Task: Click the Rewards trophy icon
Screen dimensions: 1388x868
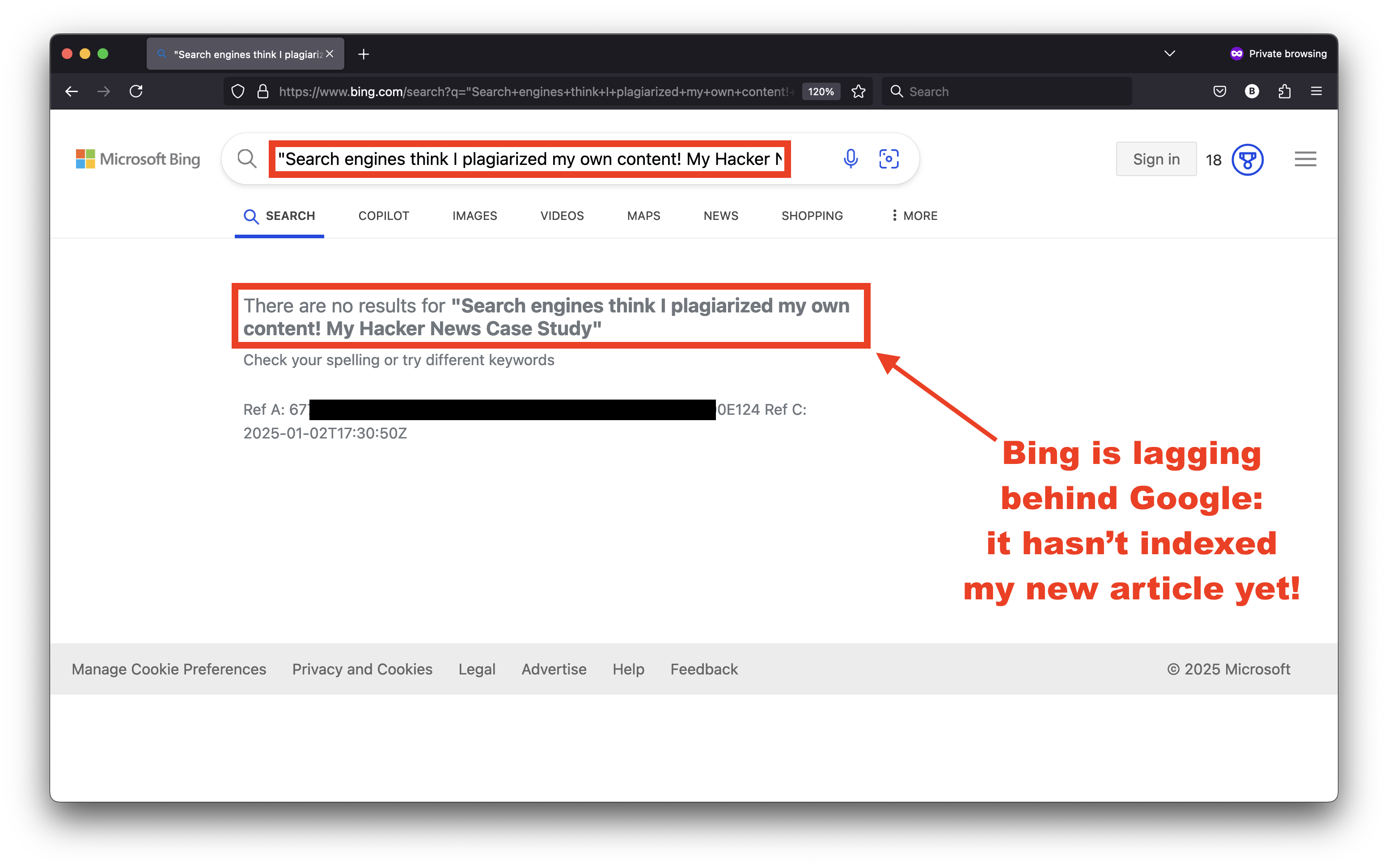Action: click(1247, 160)
